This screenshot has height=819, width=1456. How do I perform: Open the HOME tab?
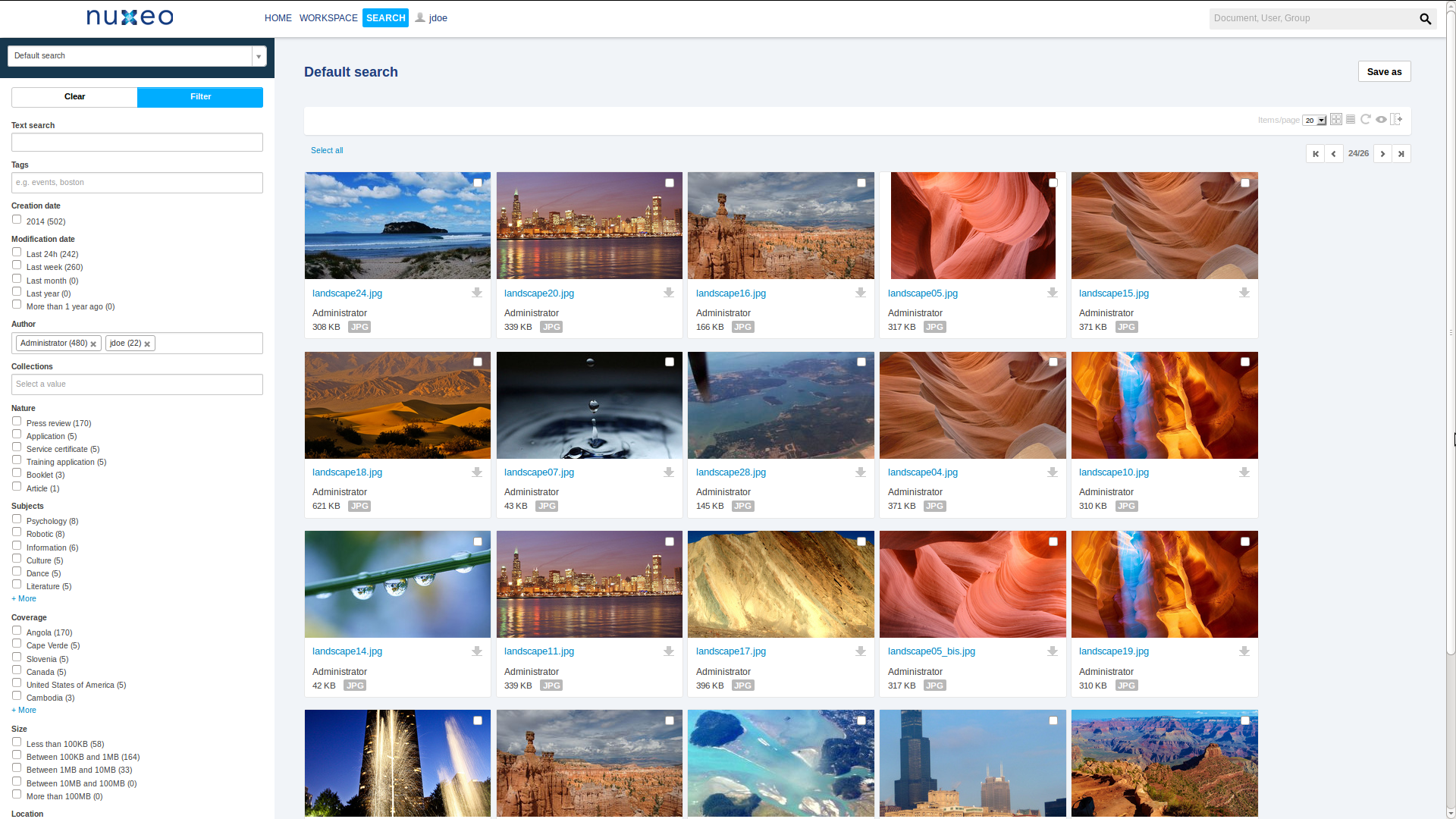[278, 18]
